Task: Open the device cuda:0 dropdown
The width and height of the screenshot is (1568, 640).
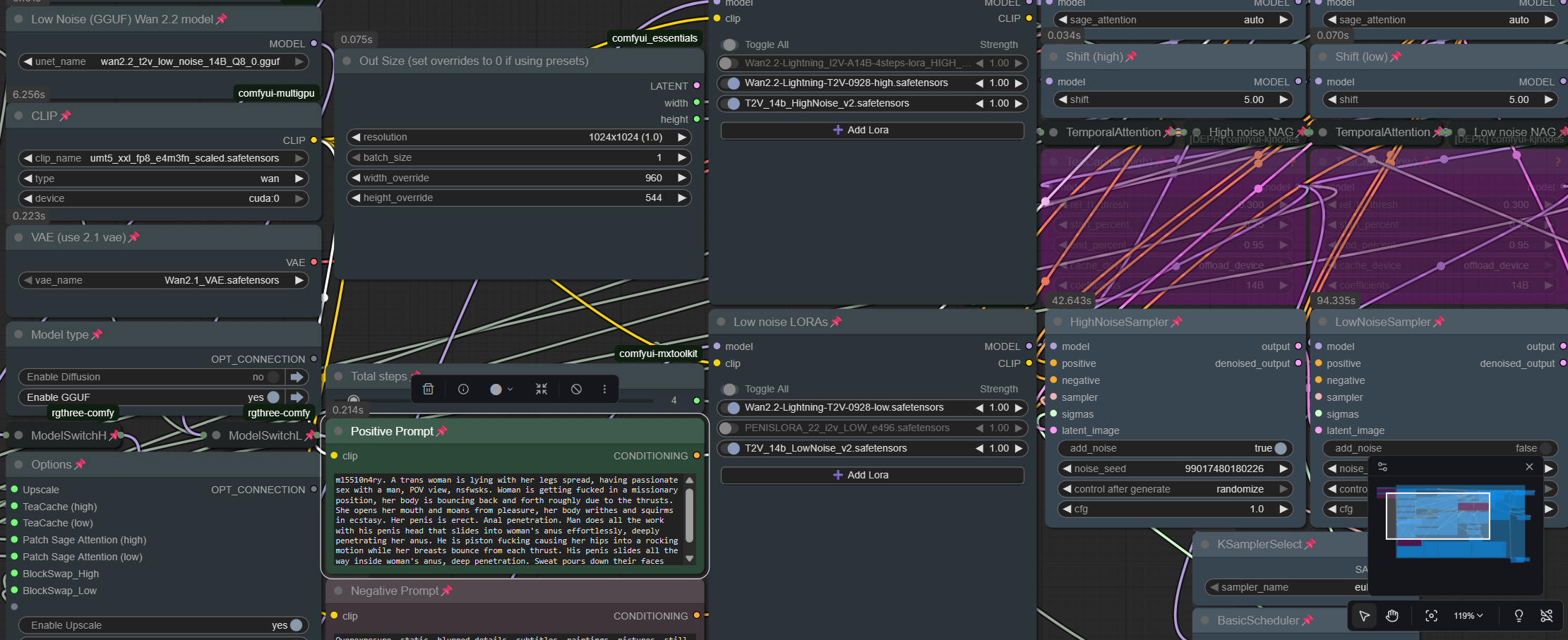Action: click(x=164, y=199)
